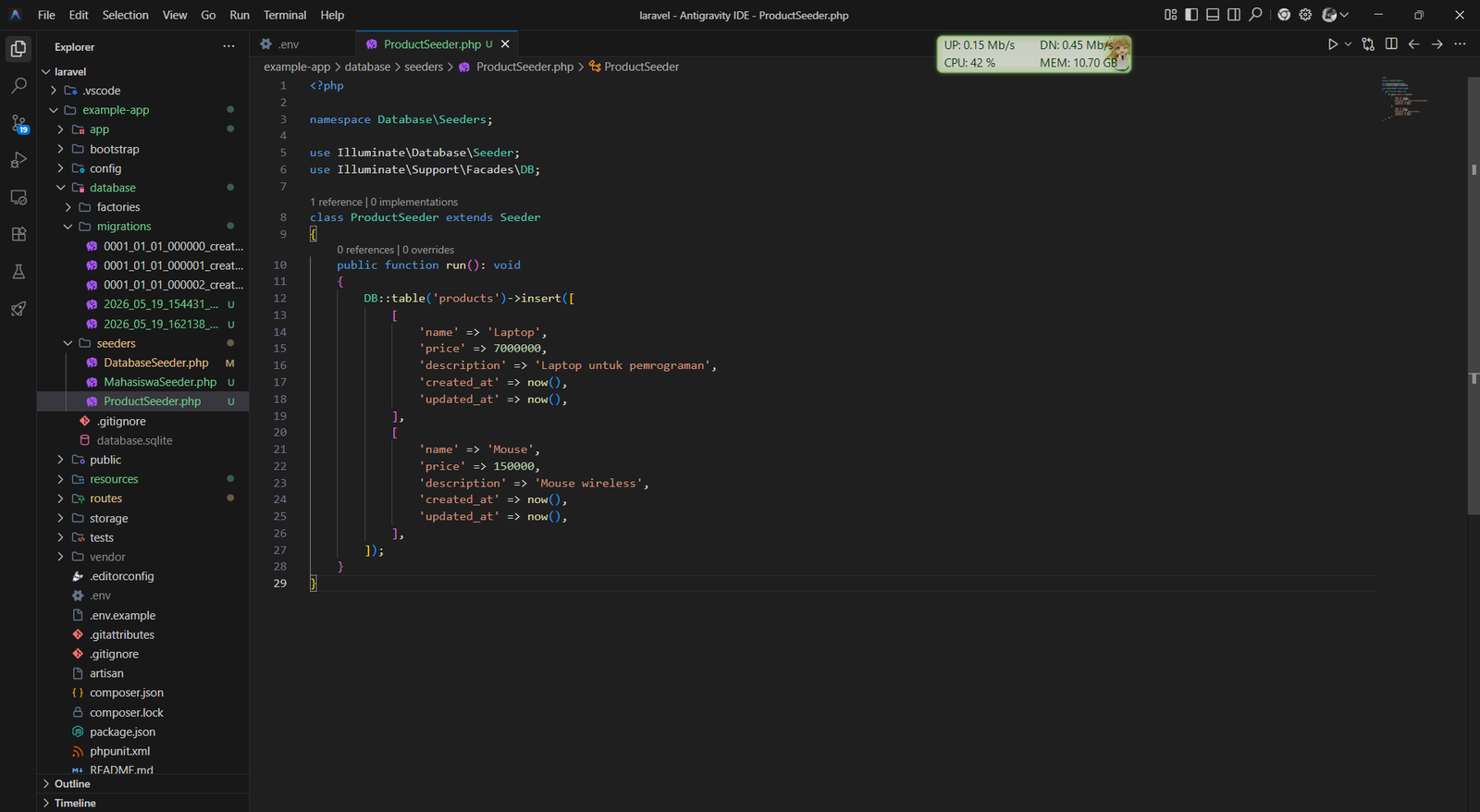Screen dimensions: 1480x812
Task: Click the editor minimap preview
Action: pyautogui.click(x=1406, y=100)
